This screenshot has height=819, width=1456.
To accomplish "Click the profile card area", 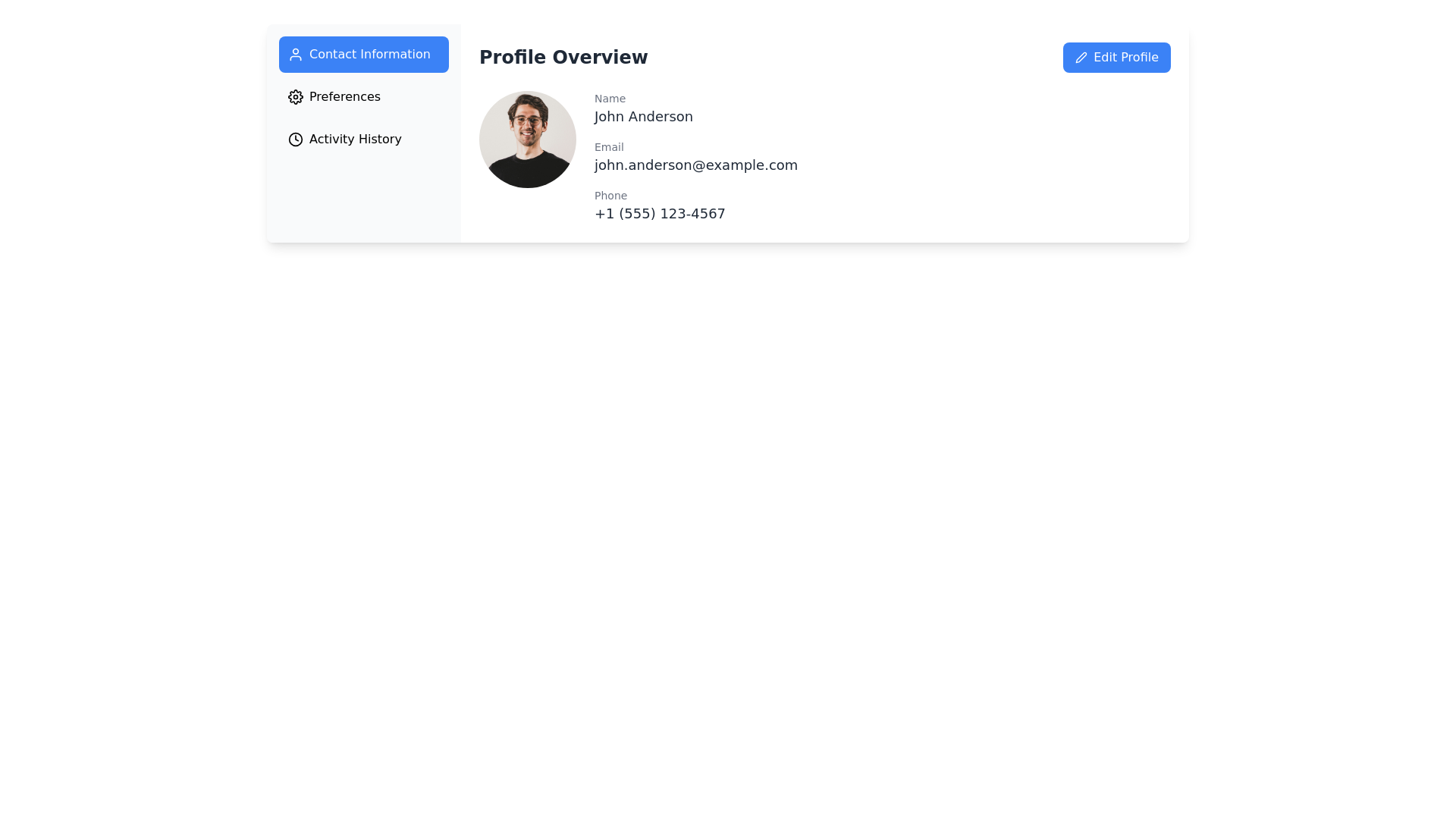I will [x=834, y=152].
